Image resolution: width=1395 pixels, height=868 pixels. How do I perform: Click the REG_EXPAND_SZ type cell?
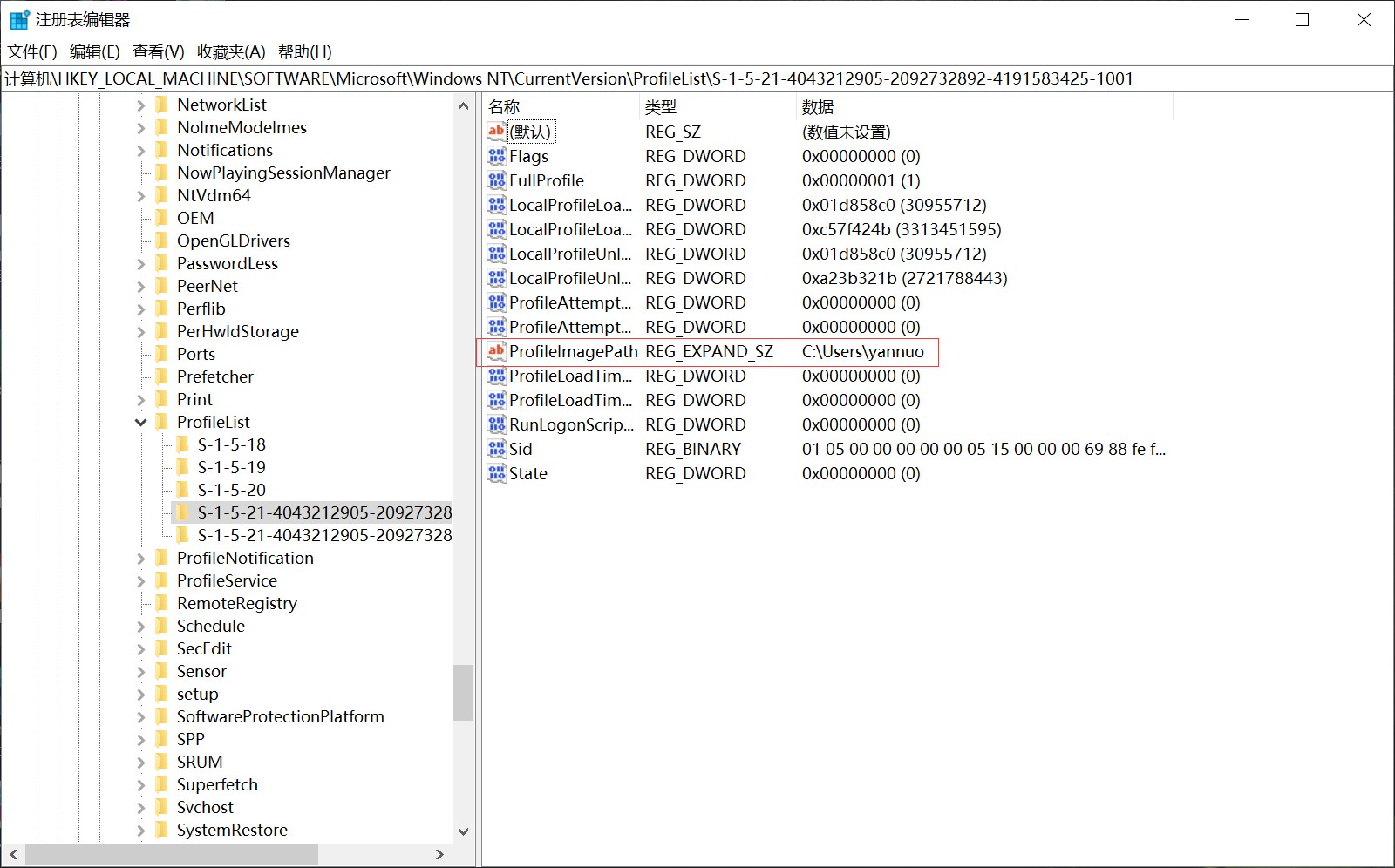pyautogui.click(x=709, y=351)
